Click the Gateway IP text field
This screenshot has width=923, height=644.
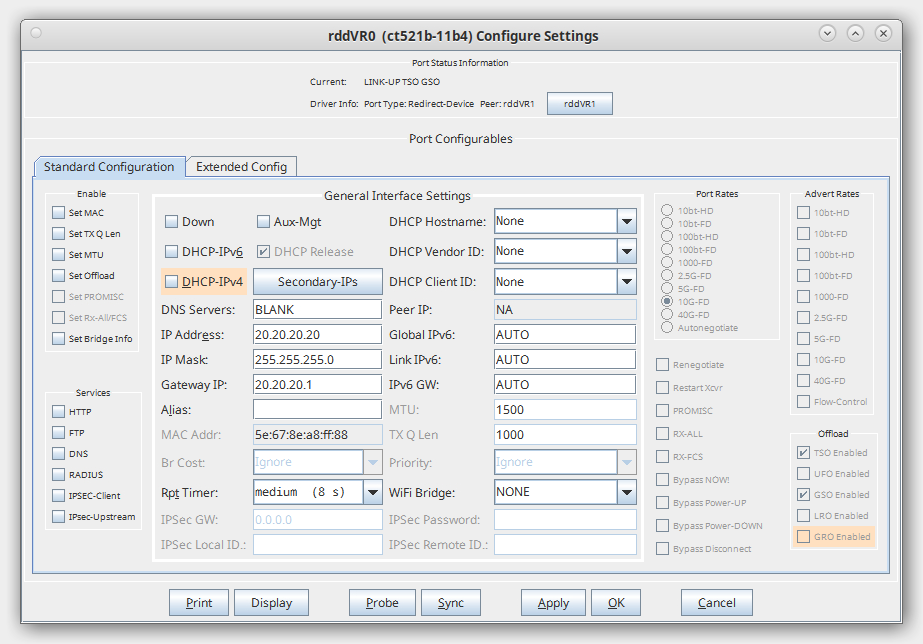coord(317,384)
